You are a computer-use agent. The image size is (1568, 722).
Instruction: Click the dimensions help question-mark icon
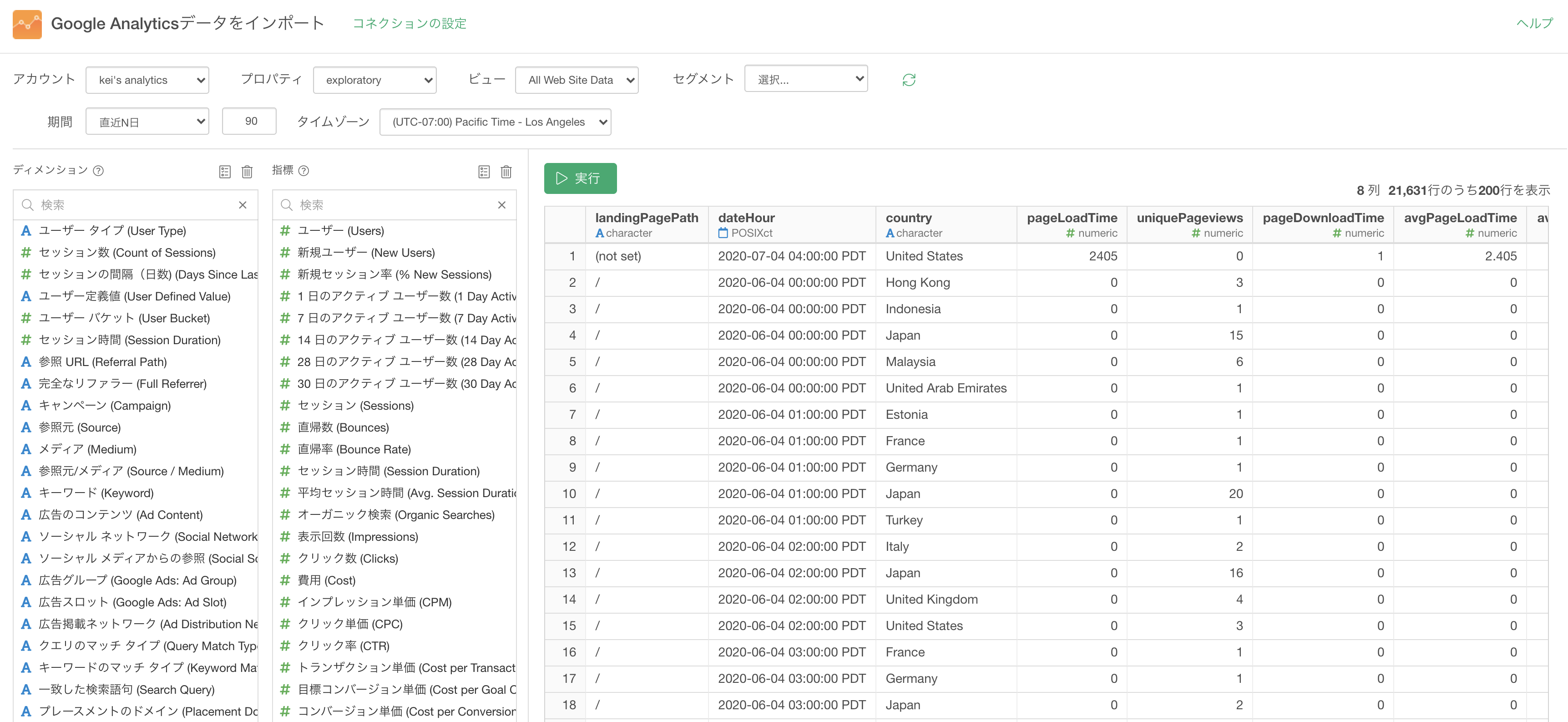click(x=99, y=170)
